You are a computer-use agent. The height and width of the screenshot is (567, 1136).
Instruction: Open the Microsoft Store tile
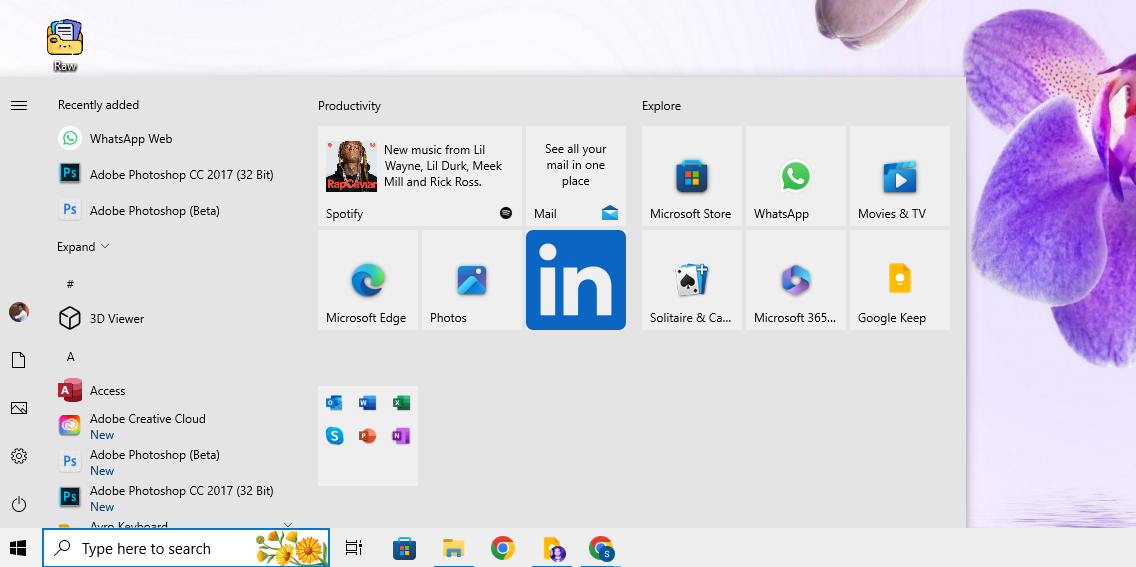[691, 176]
